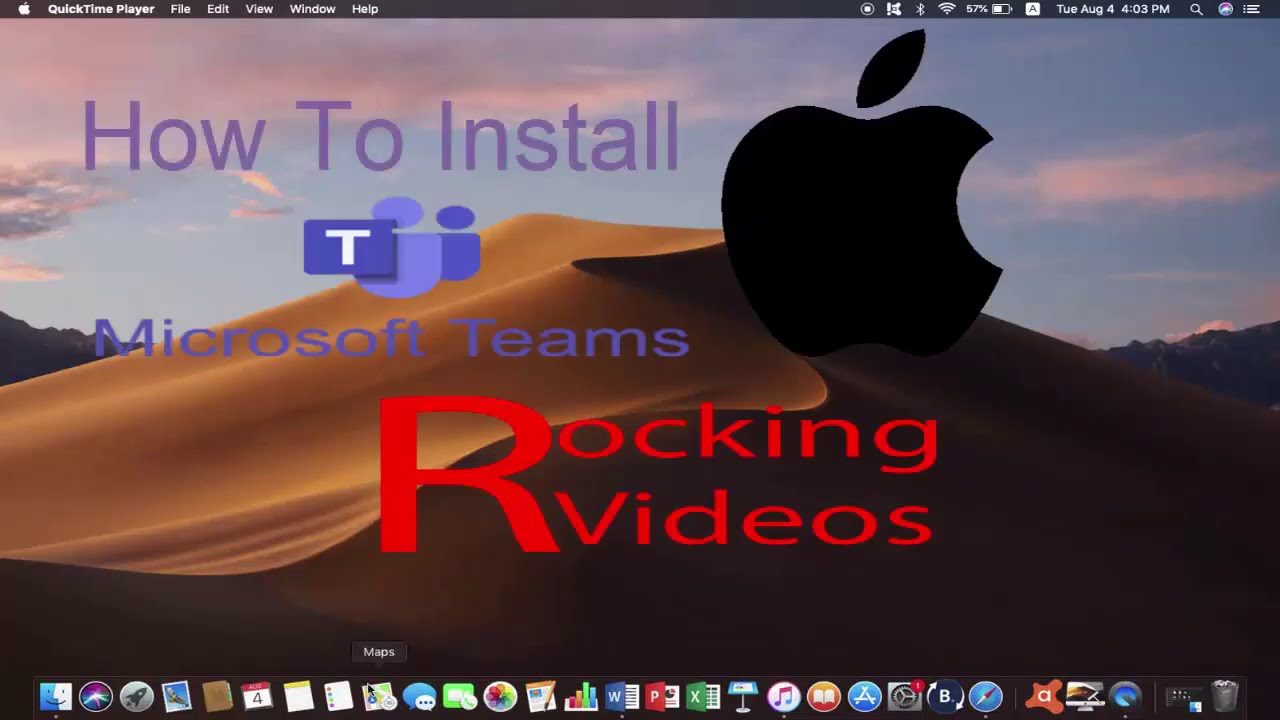Open the Apple menu

click(x=24, y=9)
